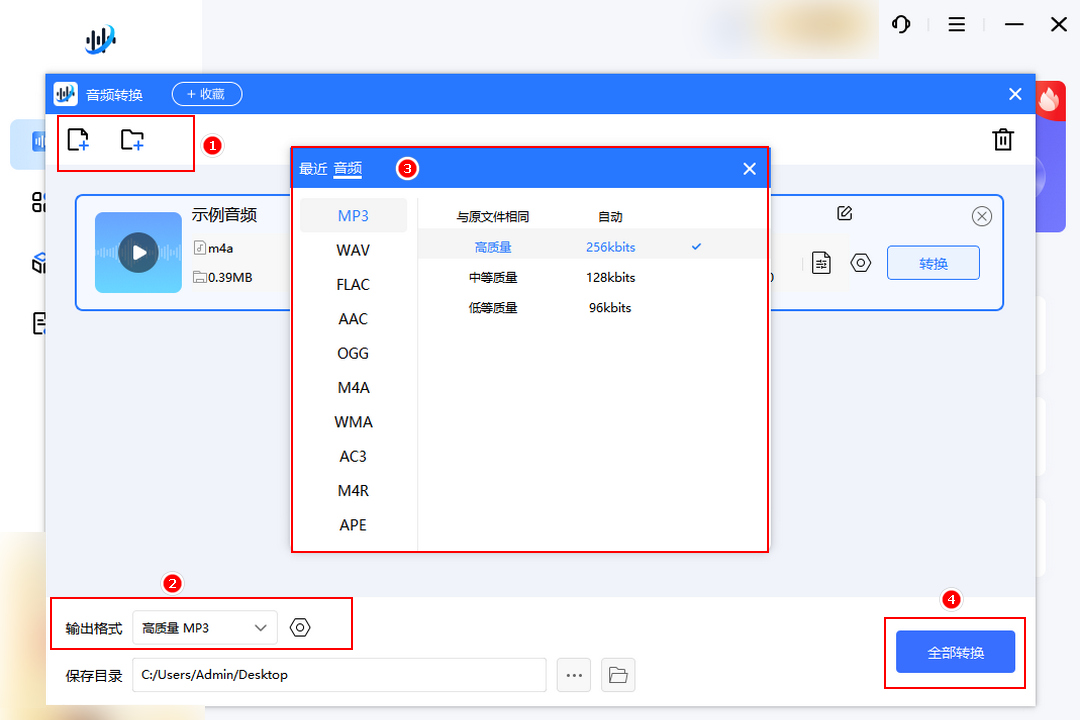Choose 低等质量 96kbits quality
This screenshot has width=1080, height=720.
[x=555, y=308]
